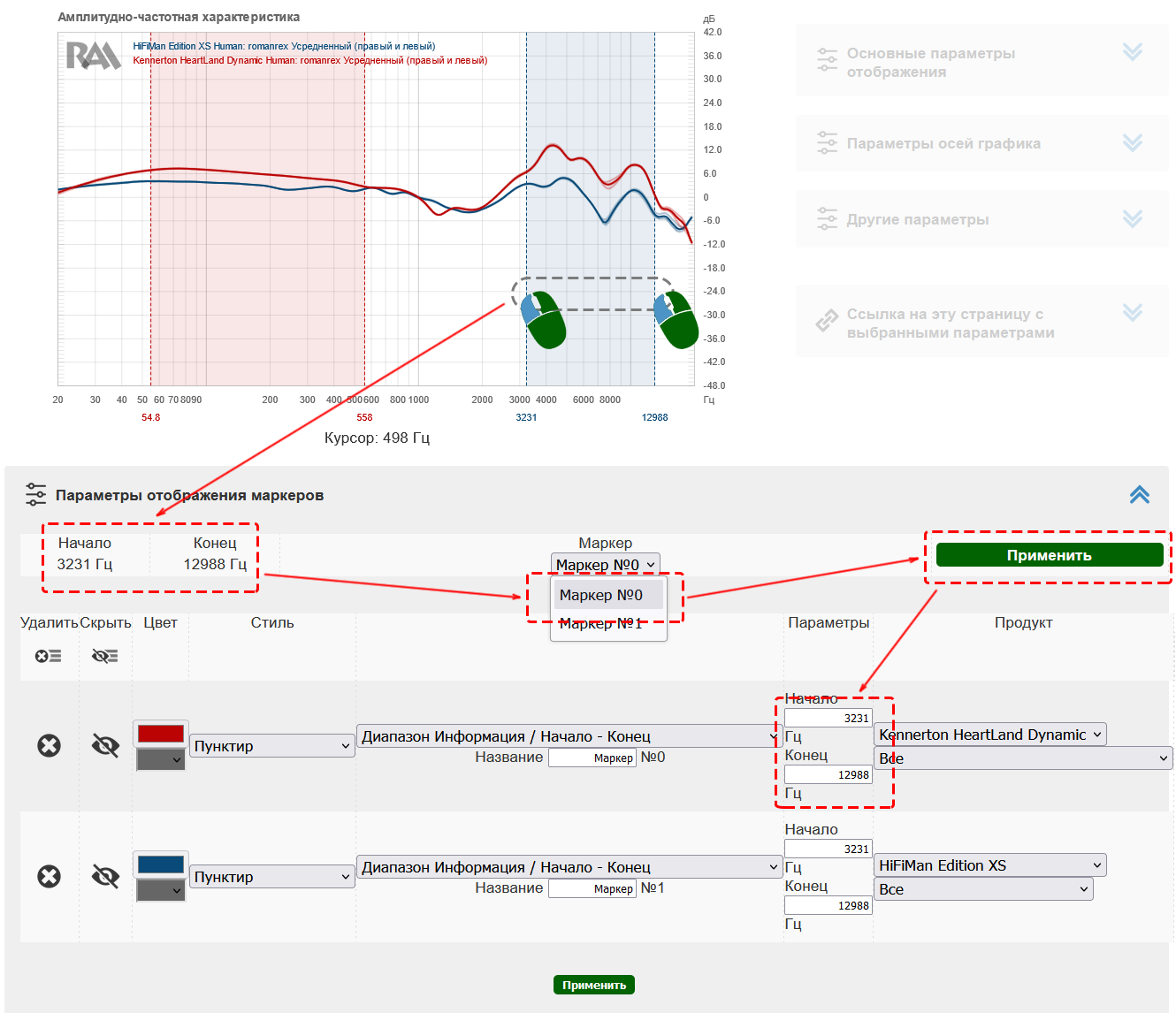Click the HiFiMan Edition XS legend entry
The image size is (1176, 1013).
(x=284, y=46)
